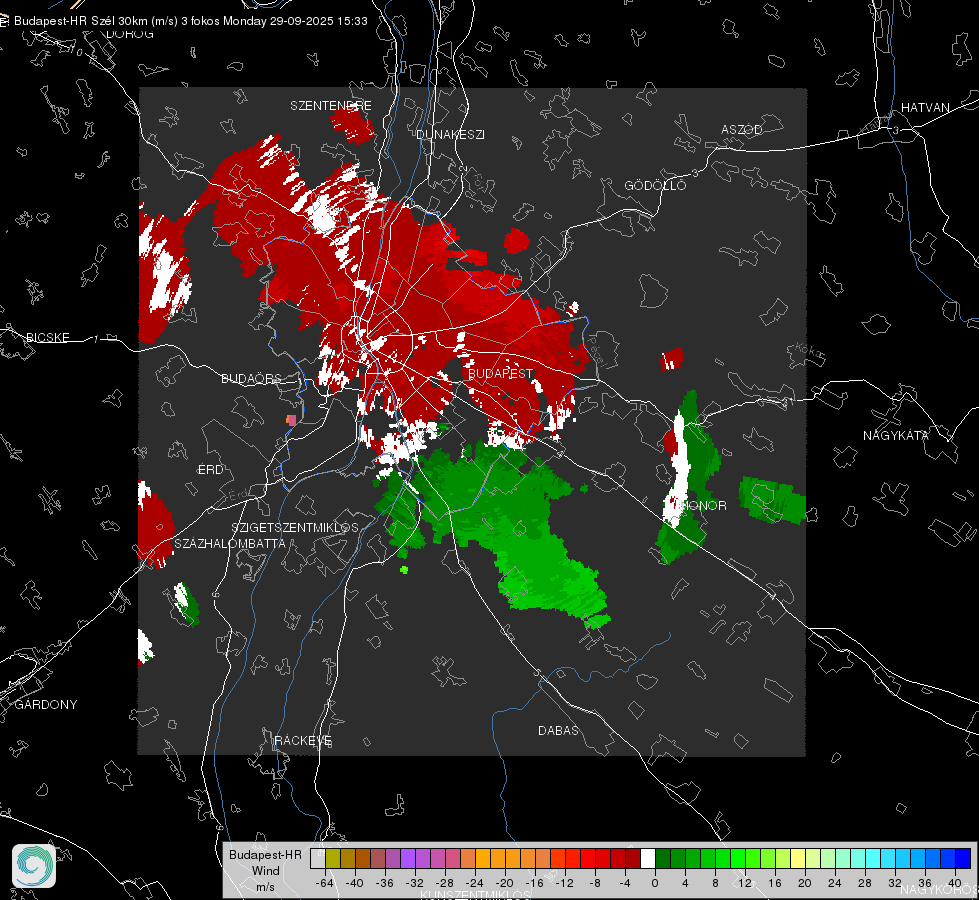Viewport: 979px width, 900px height.
Task: Click the m/s unit label in legend
Action: point(265,886)
